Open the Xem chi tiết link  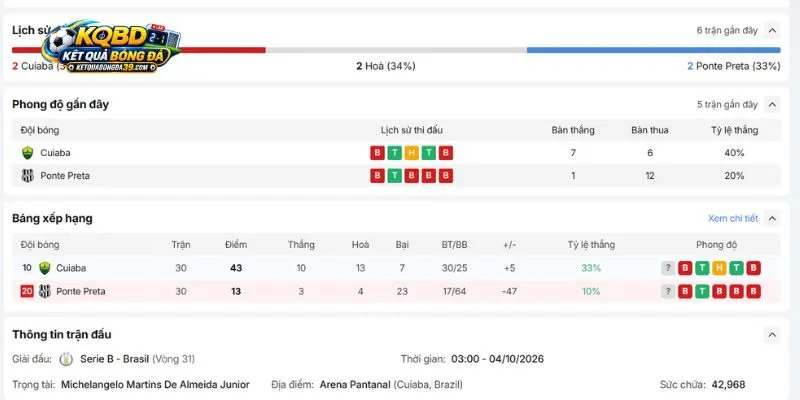point(733,218)
